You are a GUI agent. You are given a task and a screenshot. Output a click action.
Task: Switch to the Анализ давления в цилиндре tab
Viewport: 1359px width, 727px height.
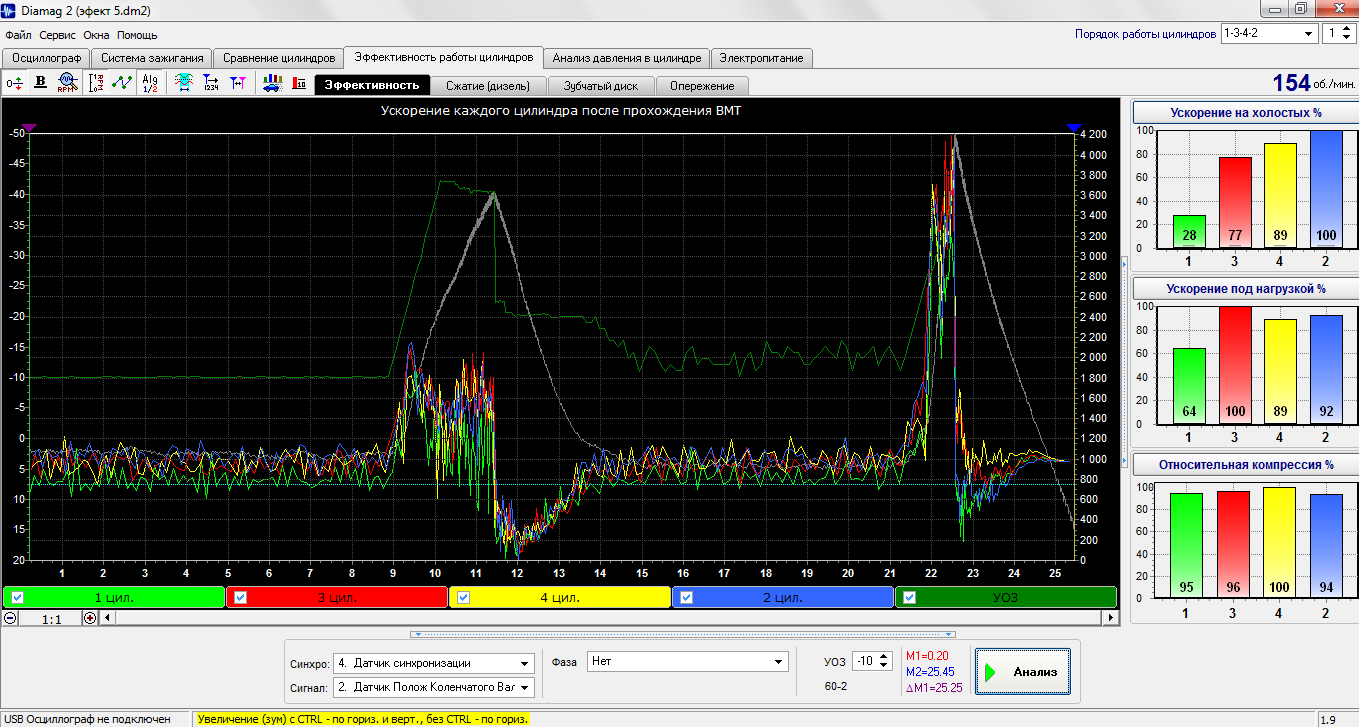(628, 58)
